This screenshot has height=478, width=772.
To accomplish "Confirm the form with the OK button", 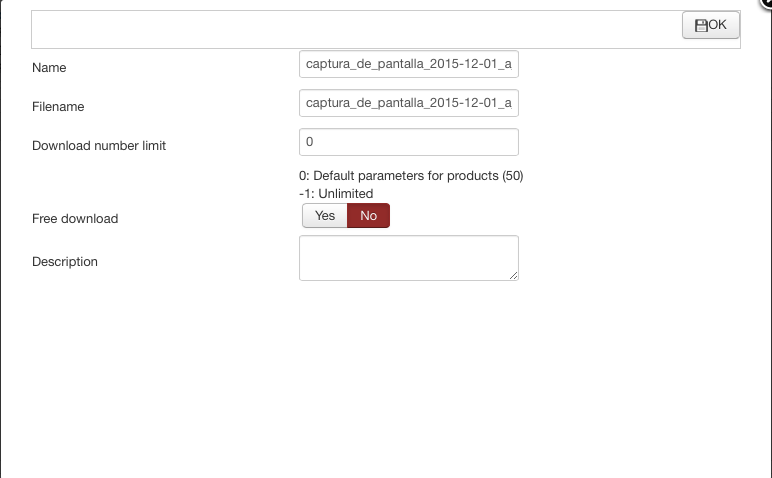I will coord(710,25).
